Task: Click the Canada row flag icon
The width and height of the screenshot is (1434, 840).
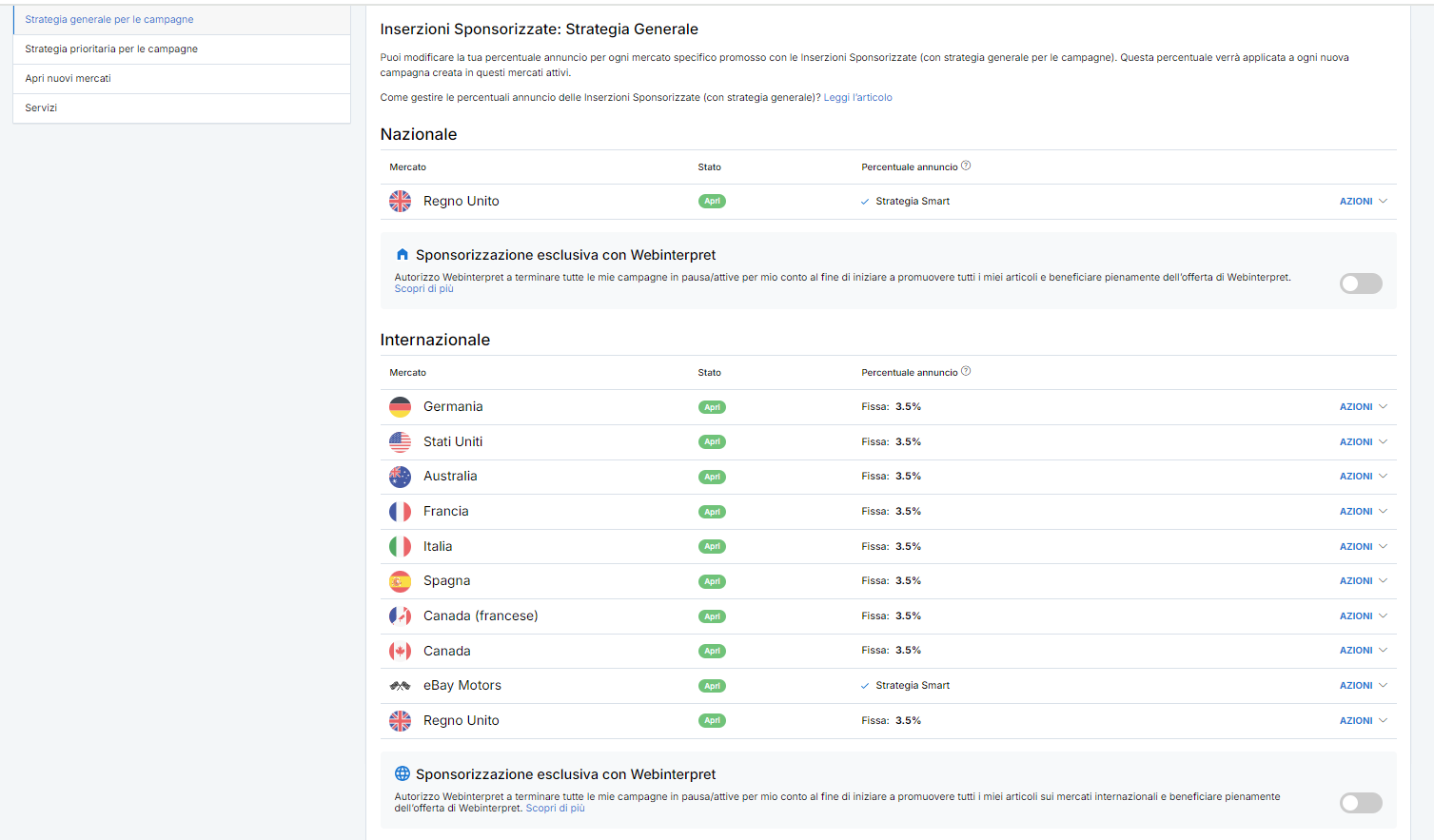Action: [400, 651]
